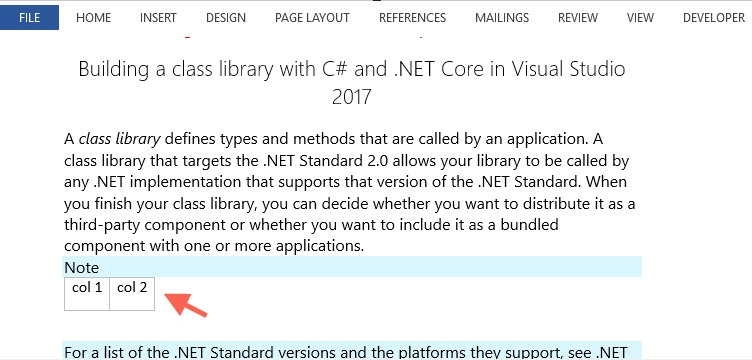Viewport: 752px width, 360px height.
Task: Select the VIEW ribbon tab
Action: click(x=640, y=18)
